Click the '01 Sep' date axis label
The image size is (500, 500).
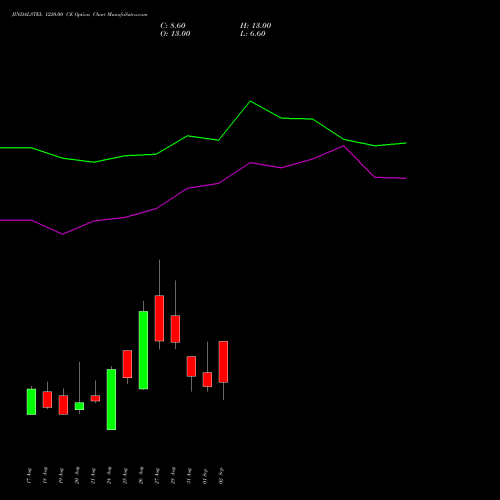click(205, 476)
